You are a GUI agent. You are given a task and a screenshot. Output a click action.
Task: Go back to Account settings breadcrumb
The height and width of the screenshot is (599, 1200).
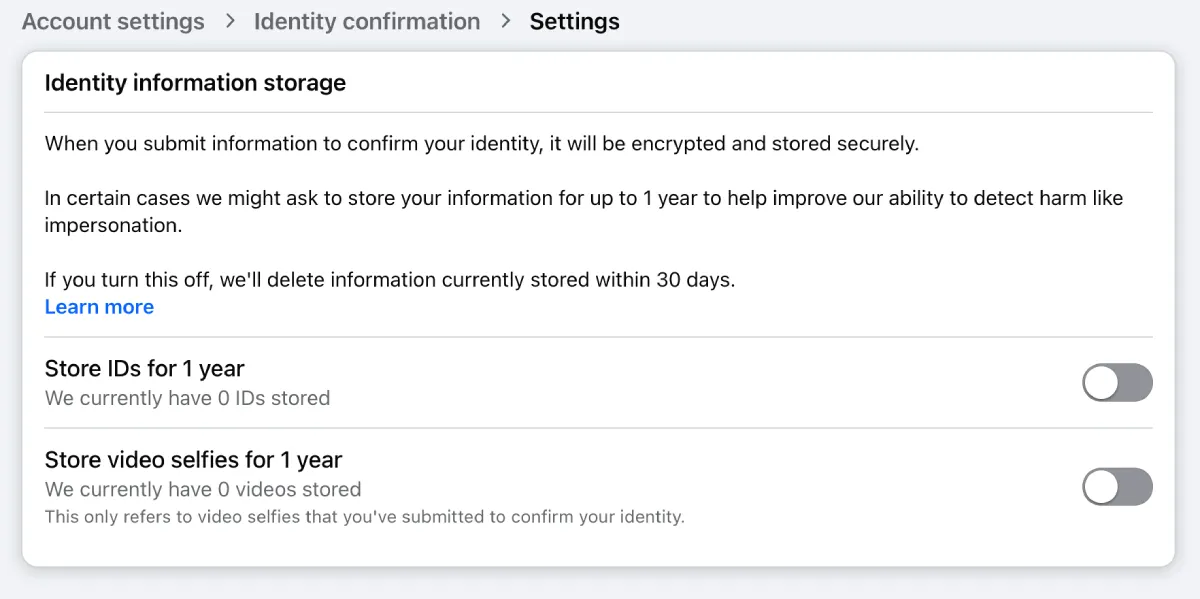click(x=113, y=21)
